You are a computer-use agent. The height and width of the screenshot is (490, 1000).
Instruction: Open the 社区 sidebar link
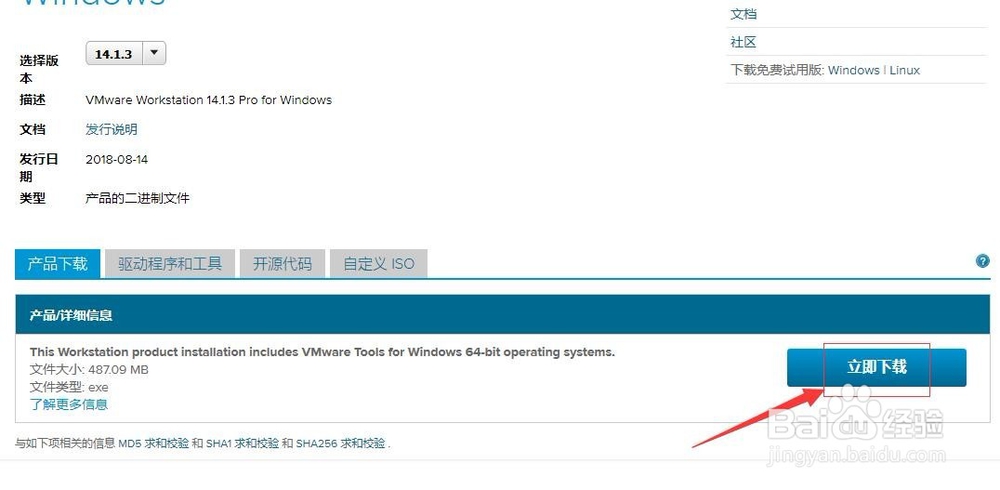(x=743, y=42)
